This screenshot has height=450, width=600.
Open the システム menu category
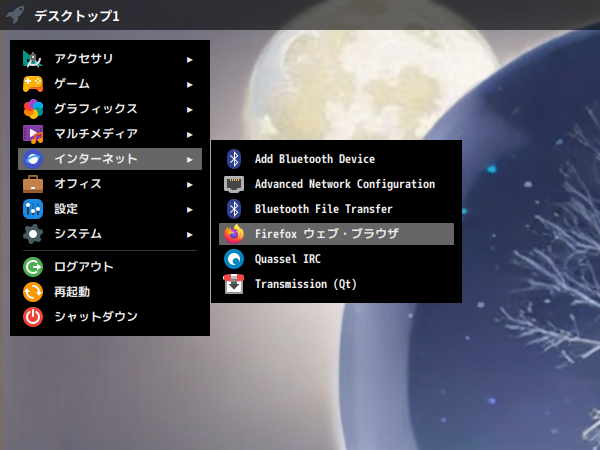110,234
